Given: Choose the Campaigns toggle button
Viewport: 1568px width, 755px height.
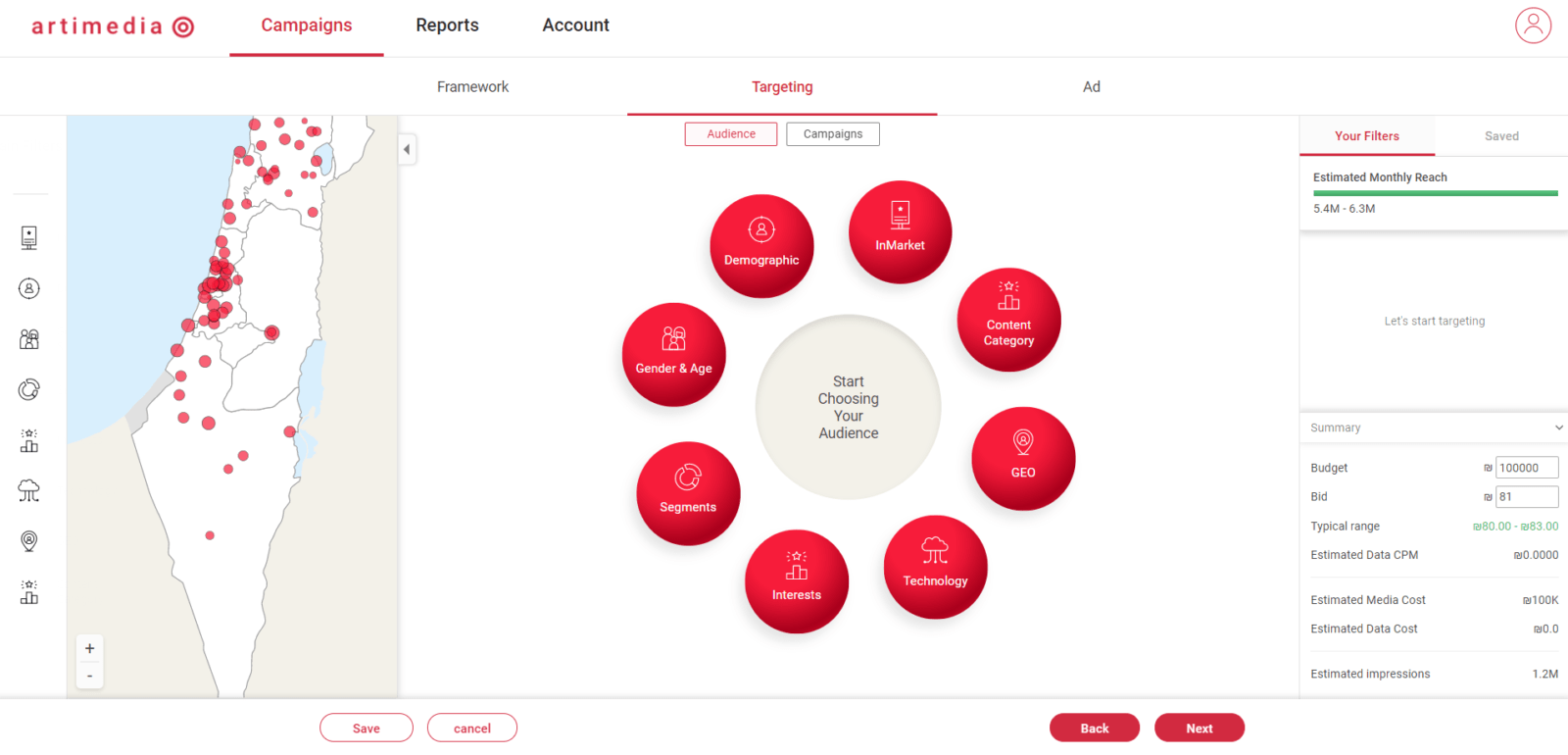Looking at the screenshot, I should pos(833,134).
